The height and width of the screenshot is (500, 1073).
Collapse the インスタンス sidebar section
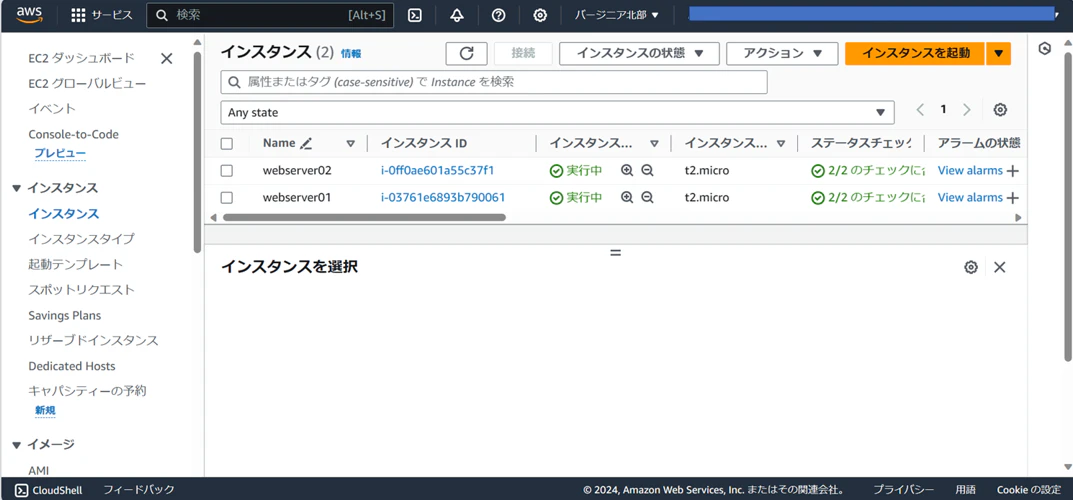point(17,188)
